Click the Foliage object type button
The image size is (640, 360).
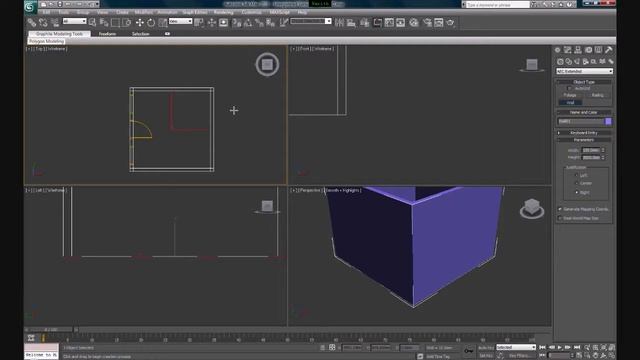point(570,95)
